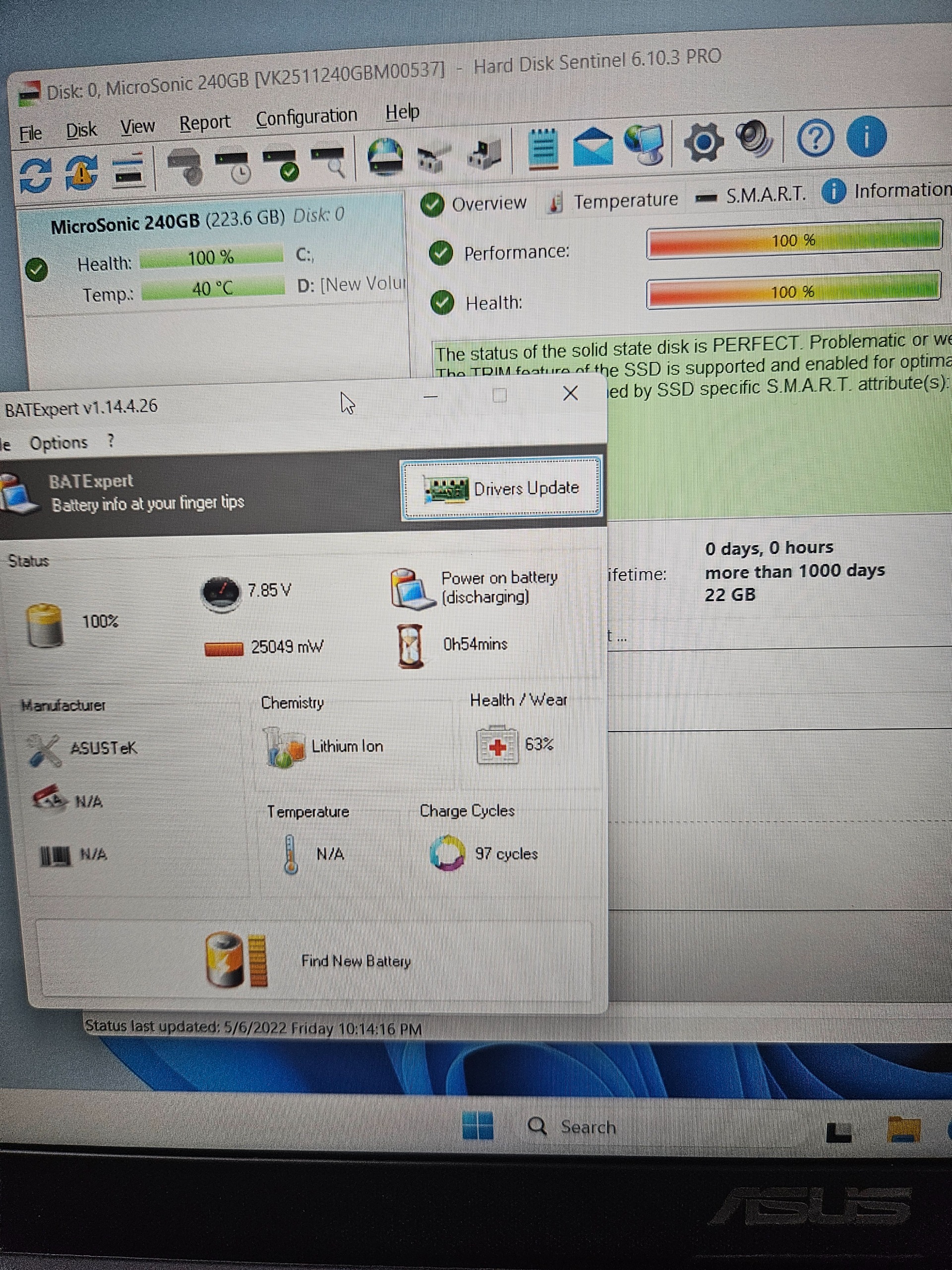
Task: Click the green 40 °C Temp bar
Action: 213,288
